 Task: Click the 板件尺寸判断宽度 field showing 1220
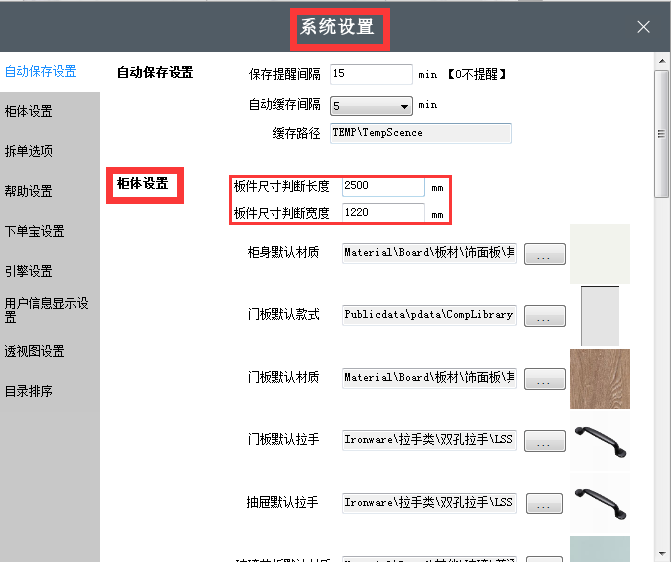pos(383,212)
